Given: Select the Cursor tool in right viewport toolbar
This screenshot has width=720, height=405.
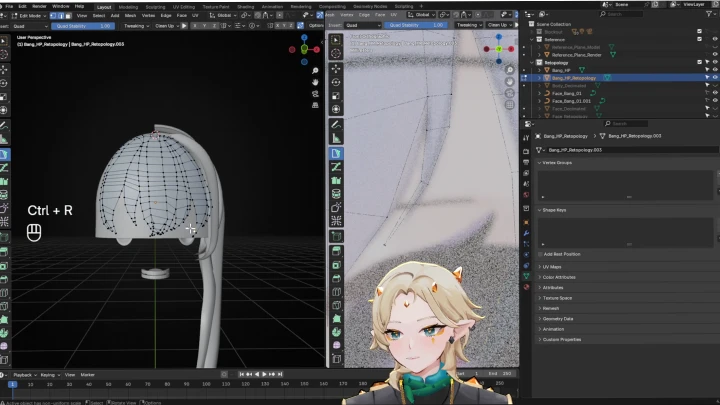Looking at the screenshot, I should pos(336,53).
